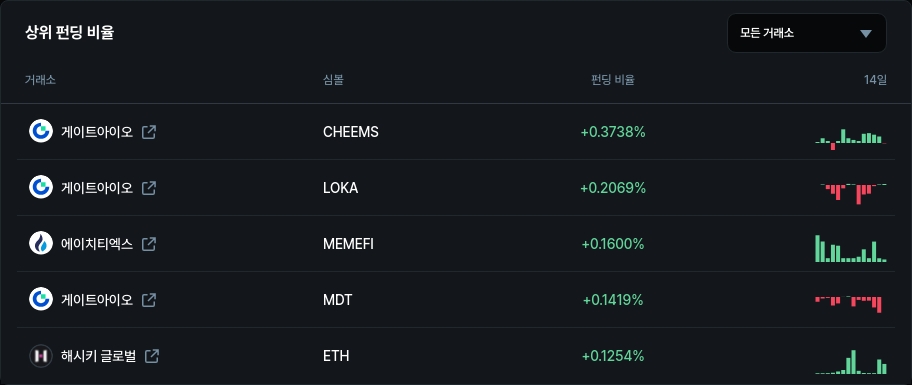Image resolution: width=912 pixels, height=385 pixels.
Task: Select the MEMEFI symbol
Action: (348, 244)
